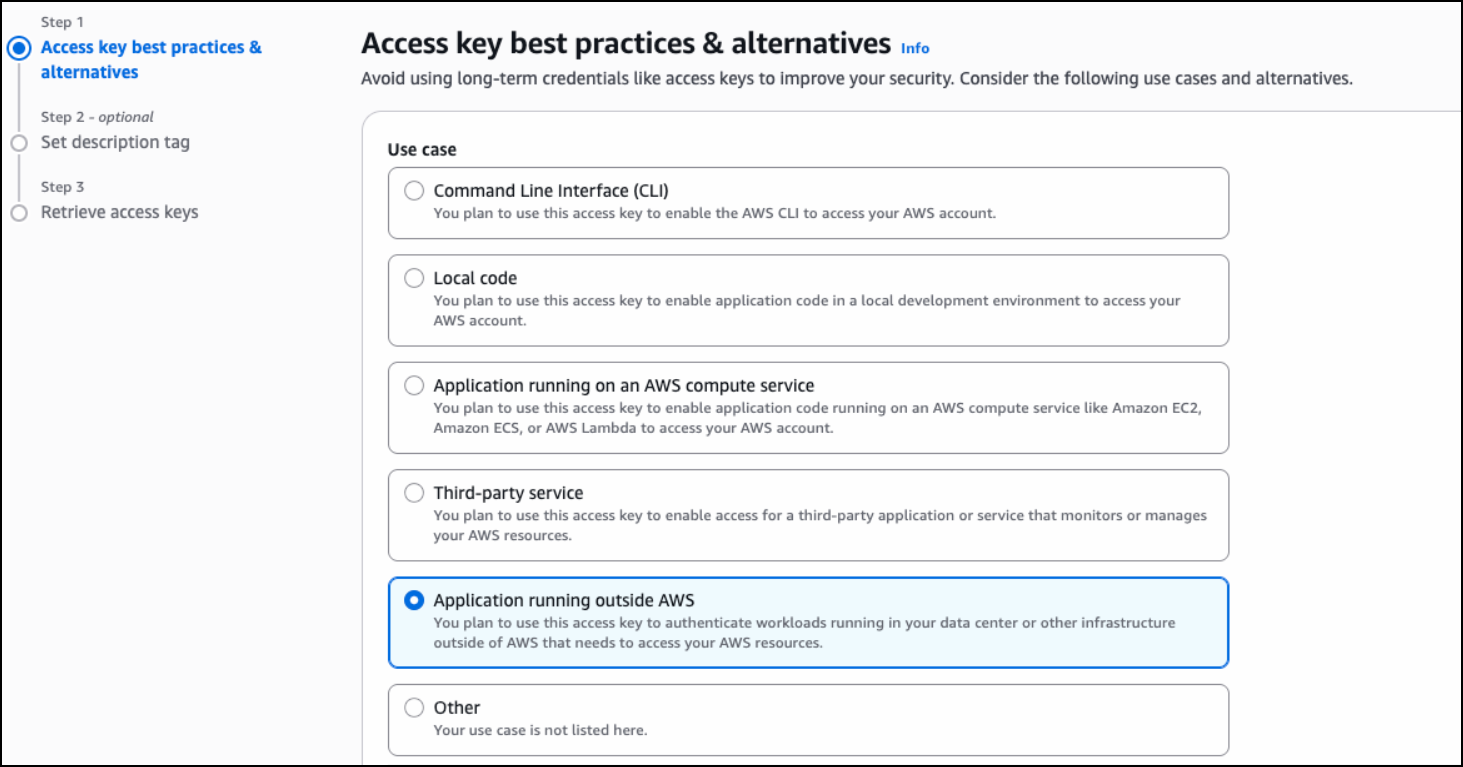Screen dimensions: 1463x767
Task: Choose the Local code use case
Action: pyautogui.click(x=414, y=279)
